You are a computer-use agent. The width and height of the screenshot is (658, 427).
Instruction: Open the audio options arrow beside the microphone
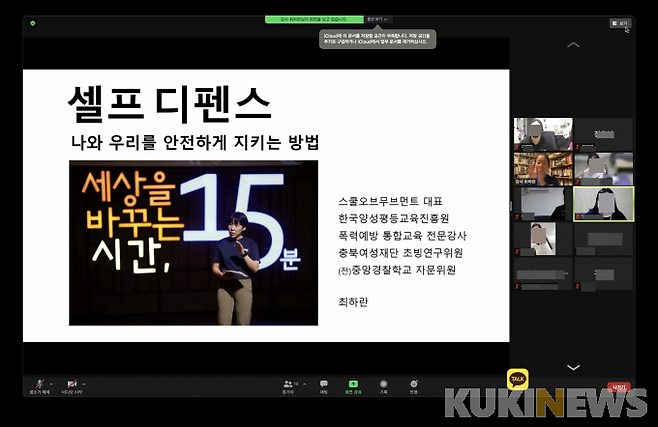pos(51,384)
